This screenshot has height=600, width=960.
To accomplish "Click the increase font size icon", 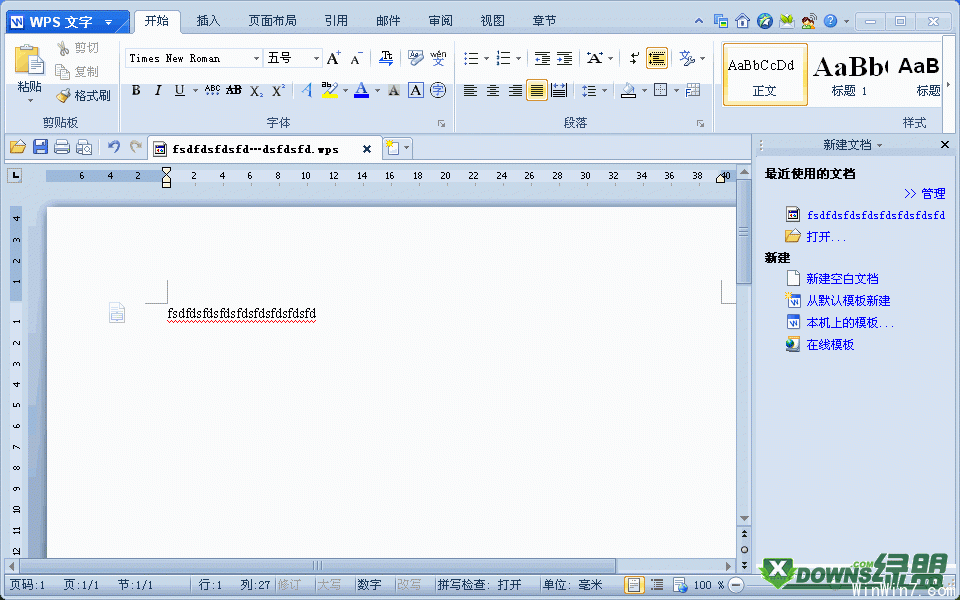I will (x=334, y=59).
